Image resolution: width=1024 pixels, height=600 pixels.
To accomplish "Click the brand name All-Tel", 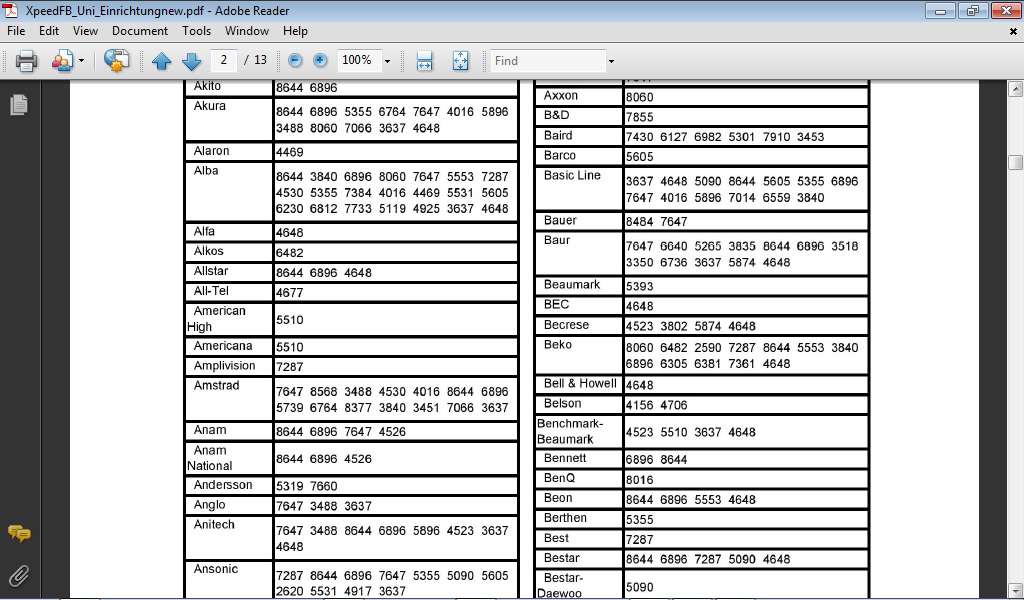I will point(211,291).
